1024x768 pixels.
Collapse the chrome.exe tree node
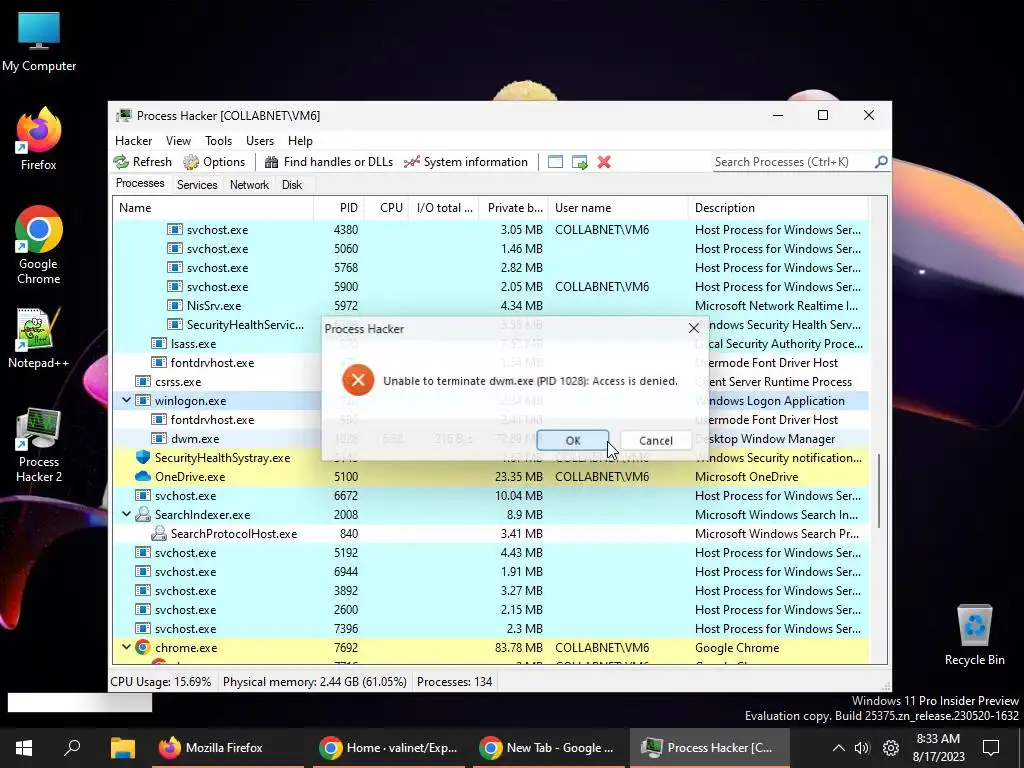[126, 648]
